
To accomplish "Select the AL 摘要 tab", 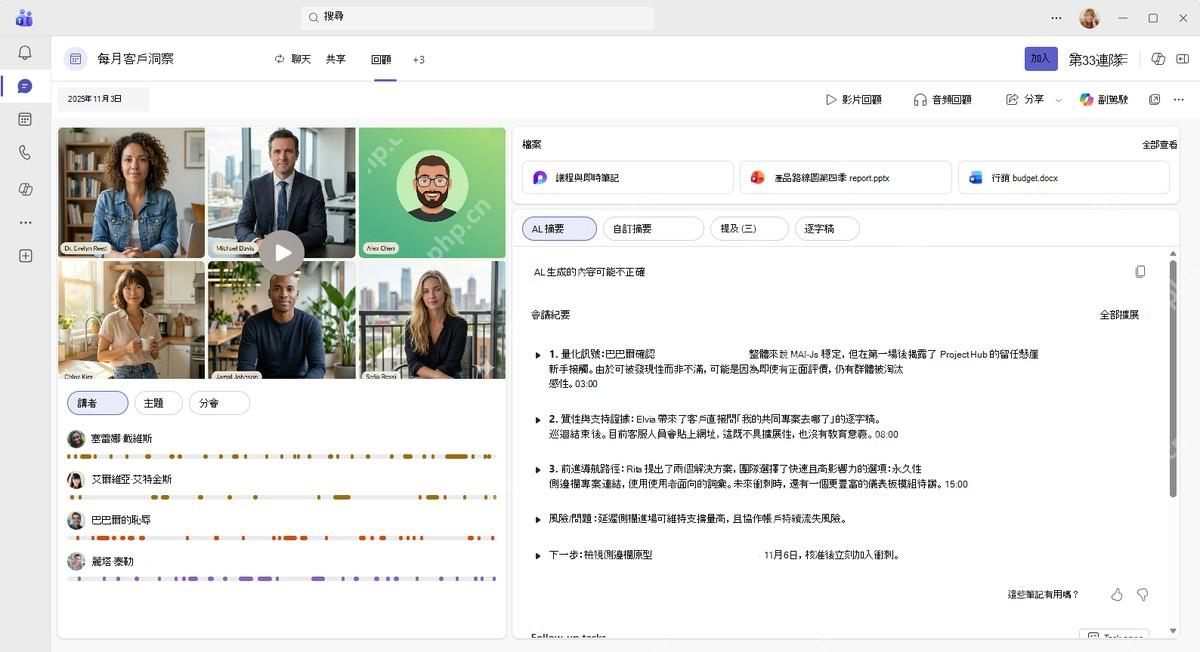I will click(x=559, y=229).
